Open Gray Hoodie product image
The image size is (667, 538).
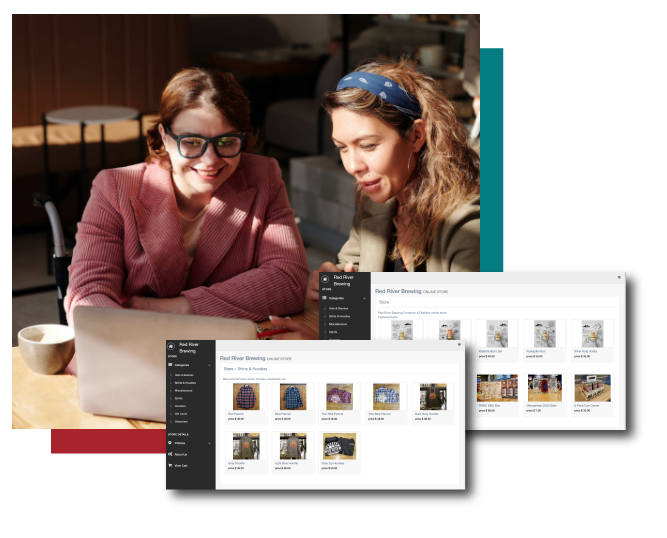(246, 446)
